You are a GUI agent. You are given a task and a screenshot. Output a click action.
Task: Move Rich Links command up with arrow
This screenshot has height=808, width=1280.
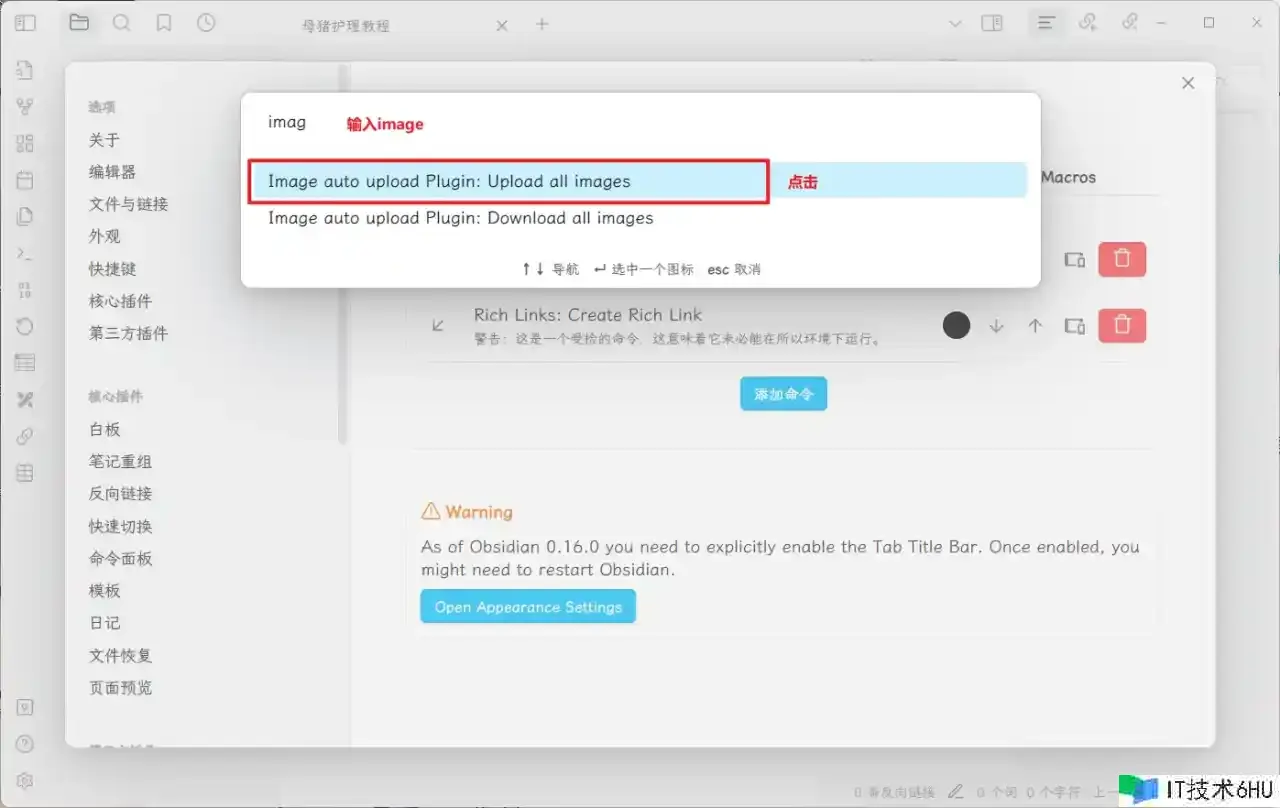click(x=1035, y=326)
